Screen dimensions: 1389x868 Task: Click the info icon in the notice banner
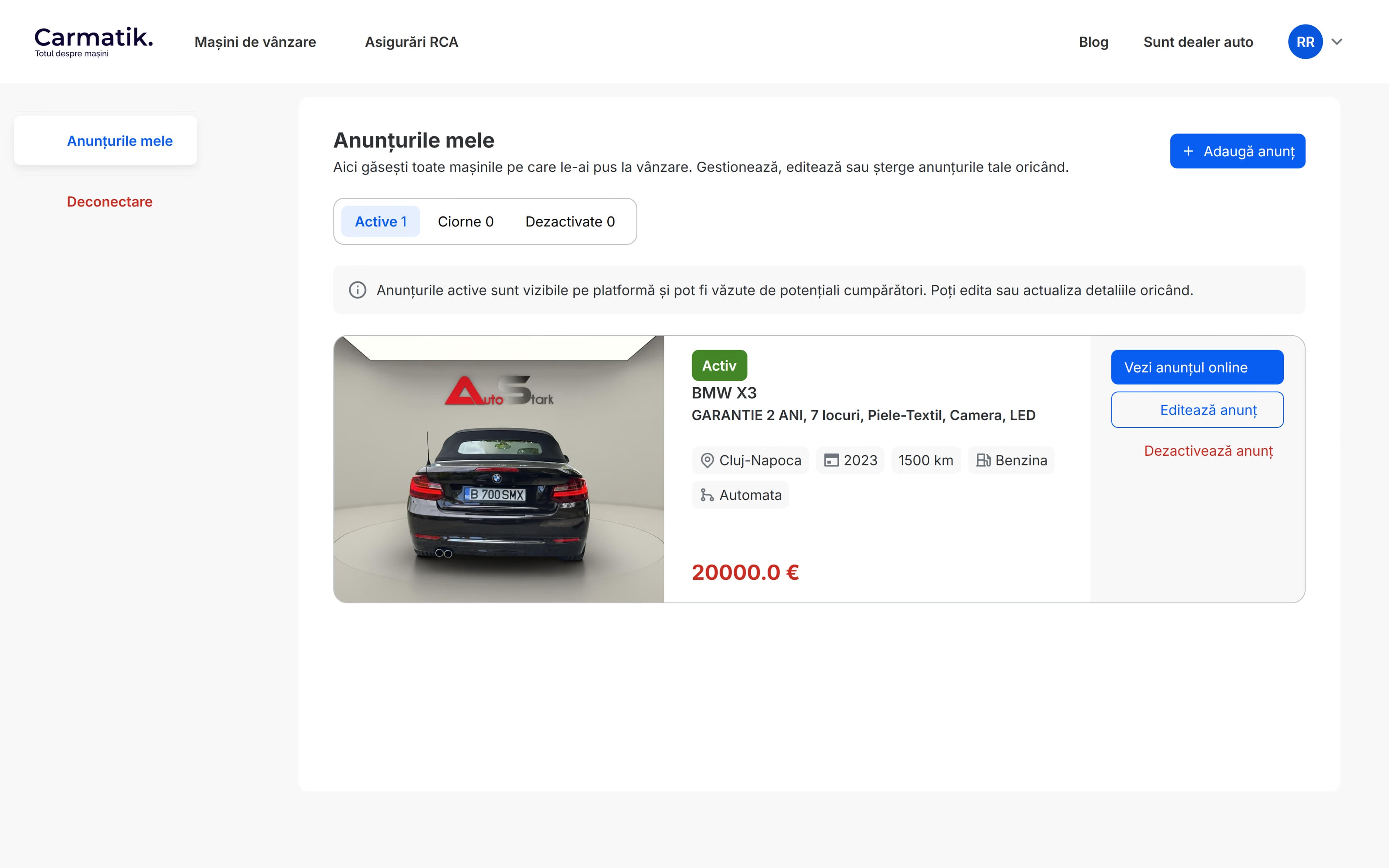[358, 290]
